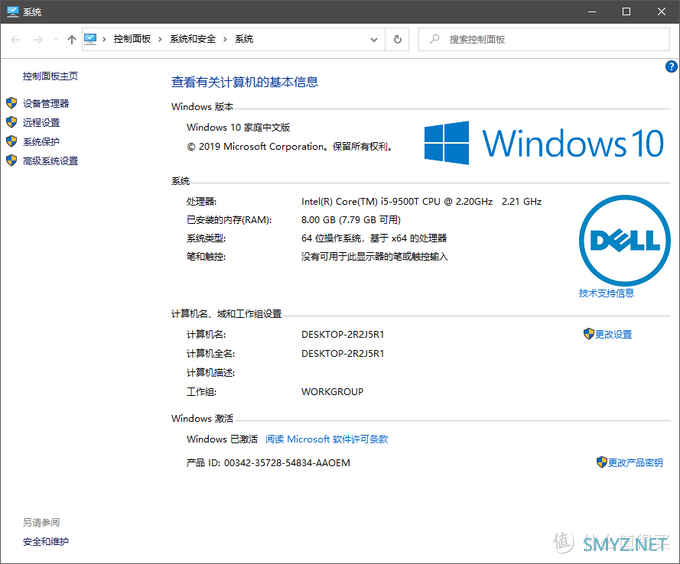Minimize the 系统 window
The image size is (680, 564).
click(592, 12)
